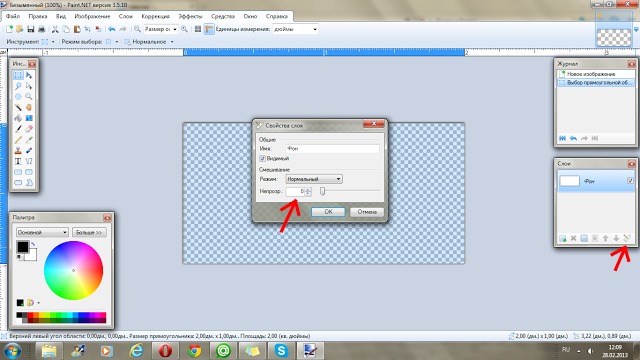
Task: Open the Режим Нормальный blend dropdown
Action: point(314,179)
